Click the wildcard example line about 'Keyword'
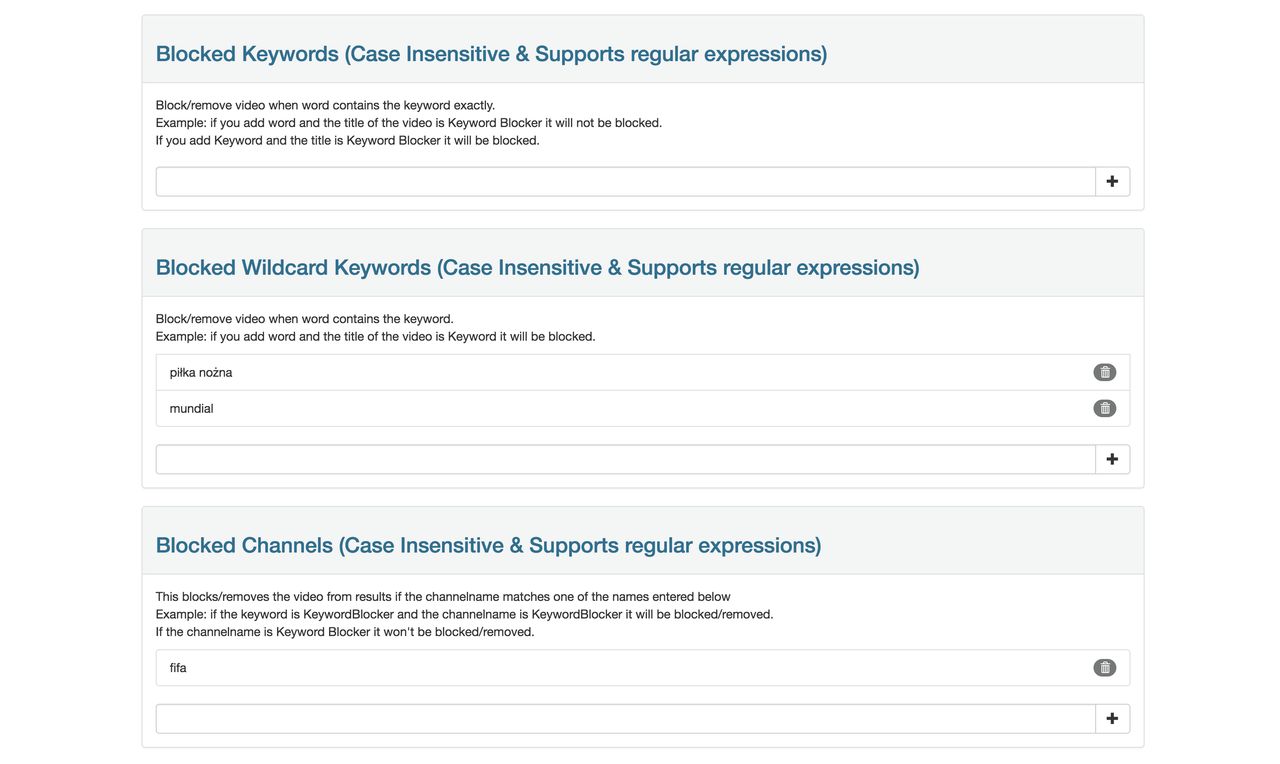The width and height of the screenshot is (1280, 764). pyautogui.click(x=375, y=337)
